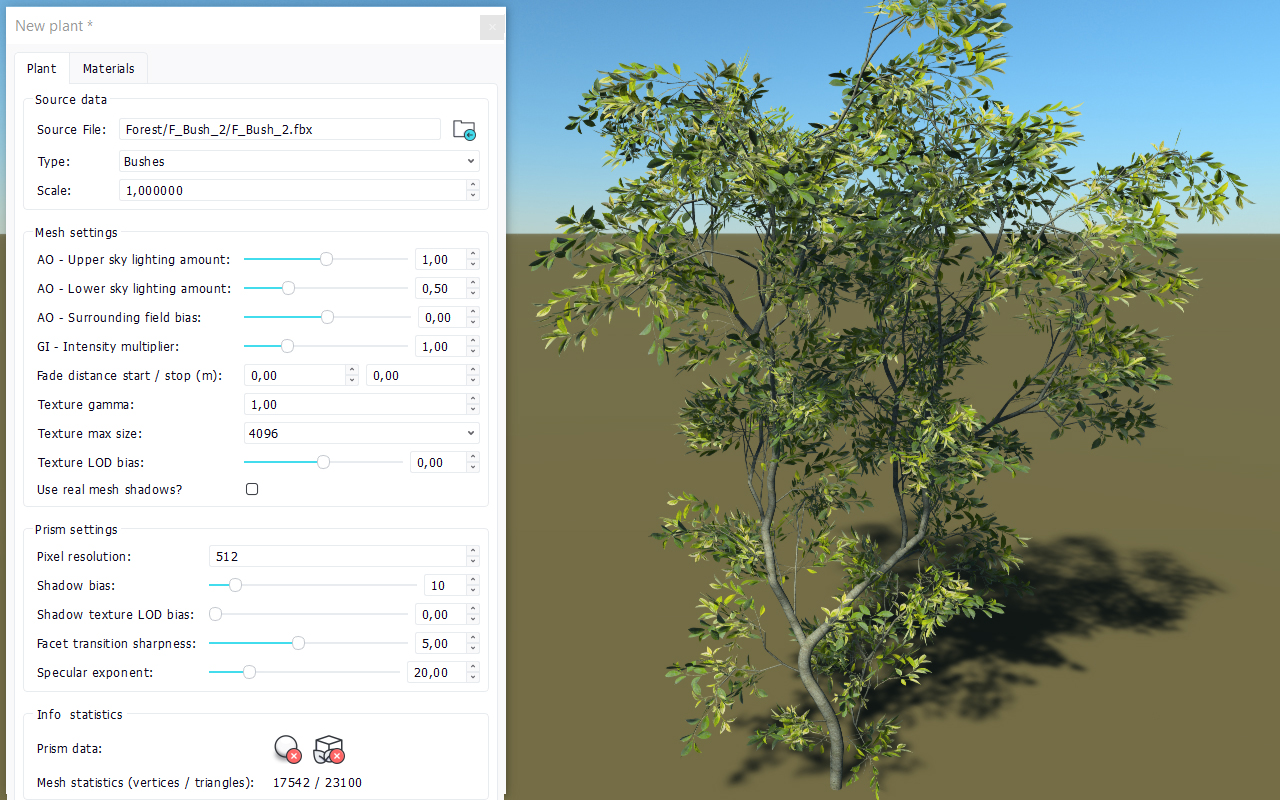Click the sphere prism data icon

(x=287, y=748)
